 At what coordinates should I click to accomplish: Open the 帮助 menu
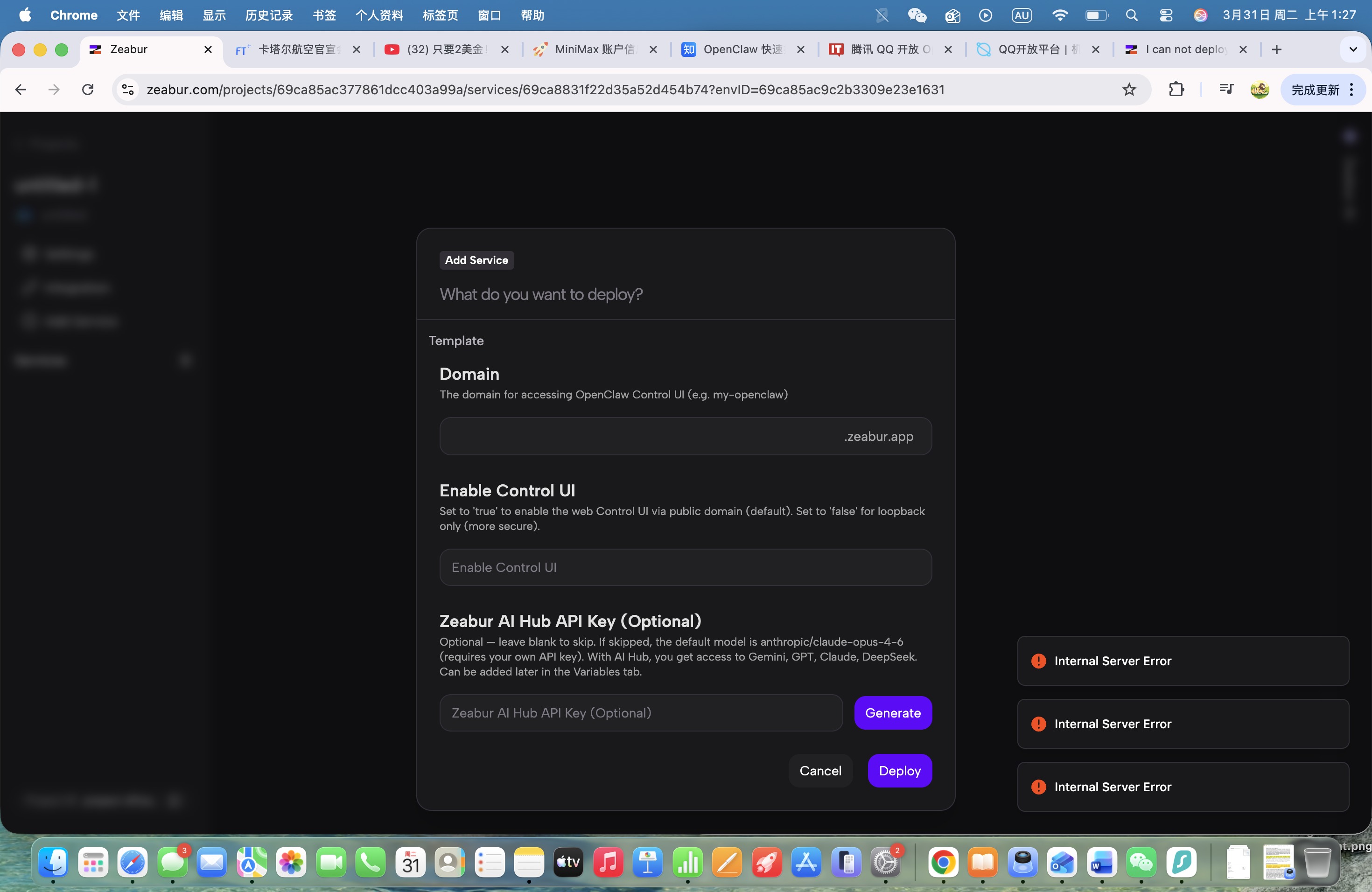532,15
